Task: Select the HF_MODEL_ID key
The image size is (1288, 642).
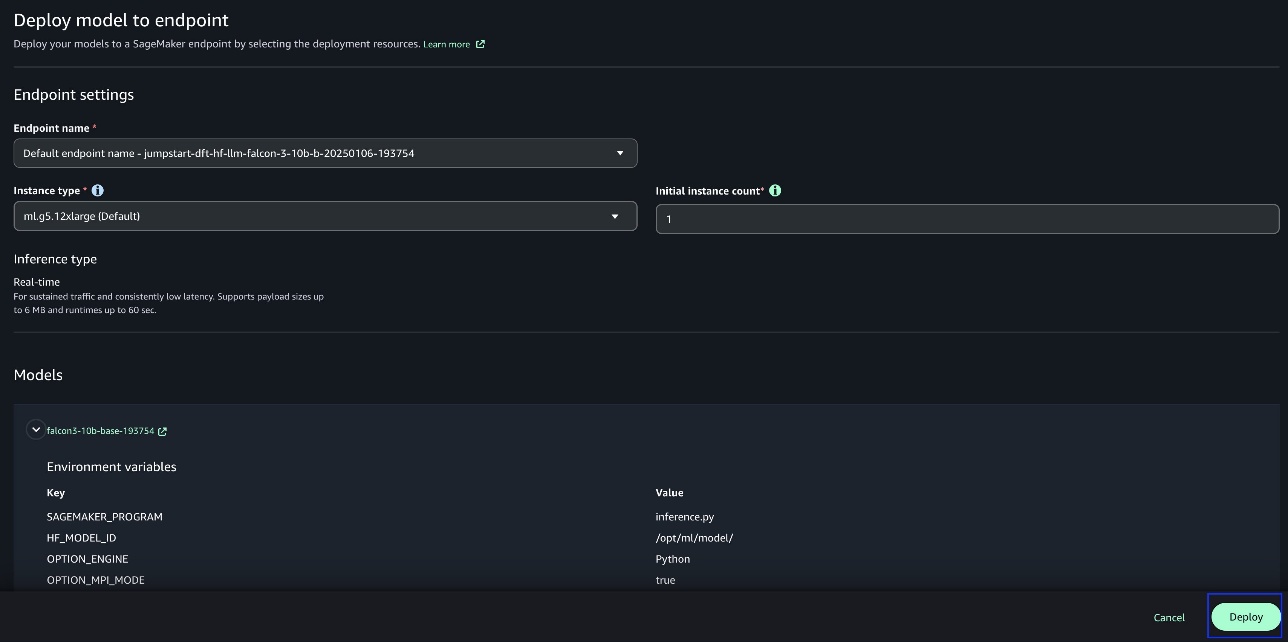Action: click(81, 538)
